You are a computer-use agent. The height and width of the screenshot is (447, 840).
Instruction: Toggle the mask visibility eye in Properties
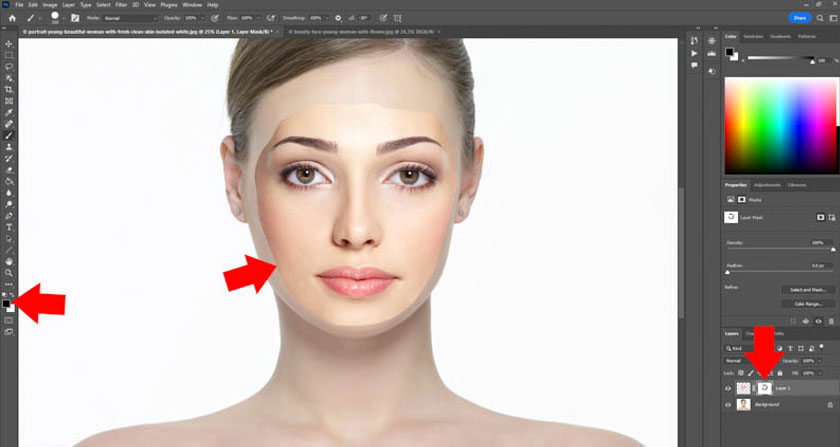[822, 216]
